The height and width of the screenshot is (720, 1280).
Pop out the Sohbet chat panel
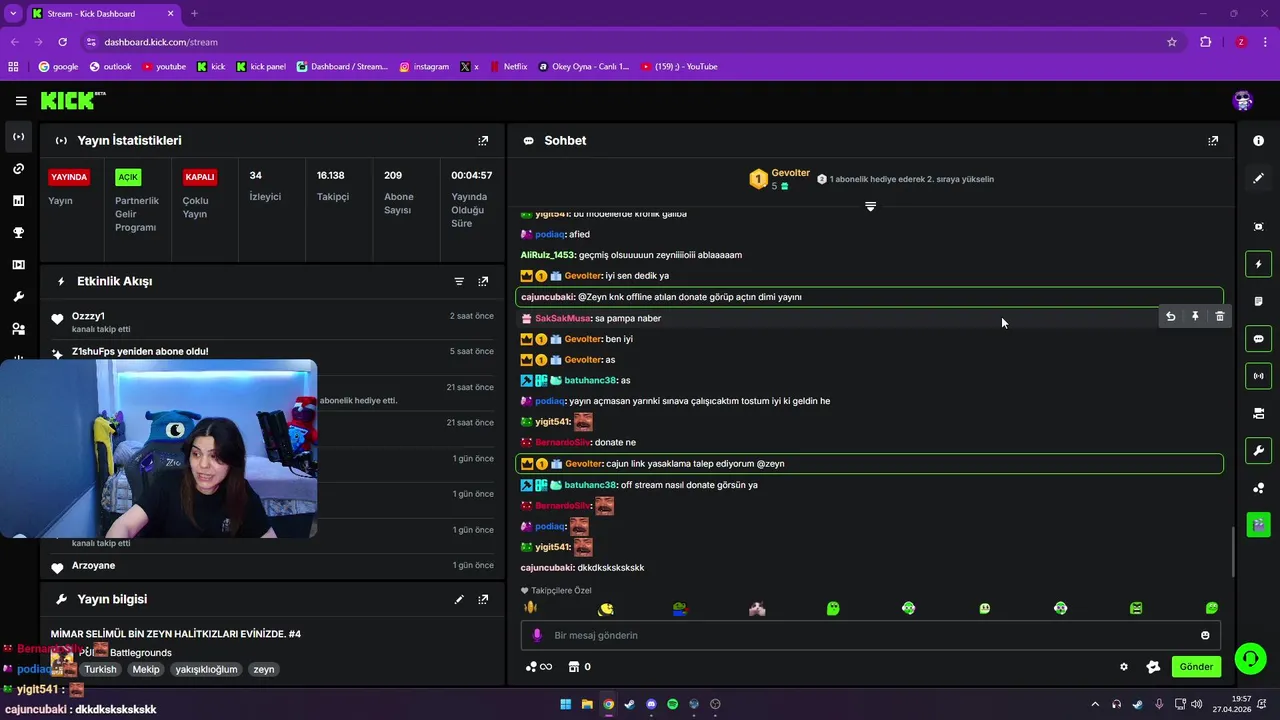1213,141
